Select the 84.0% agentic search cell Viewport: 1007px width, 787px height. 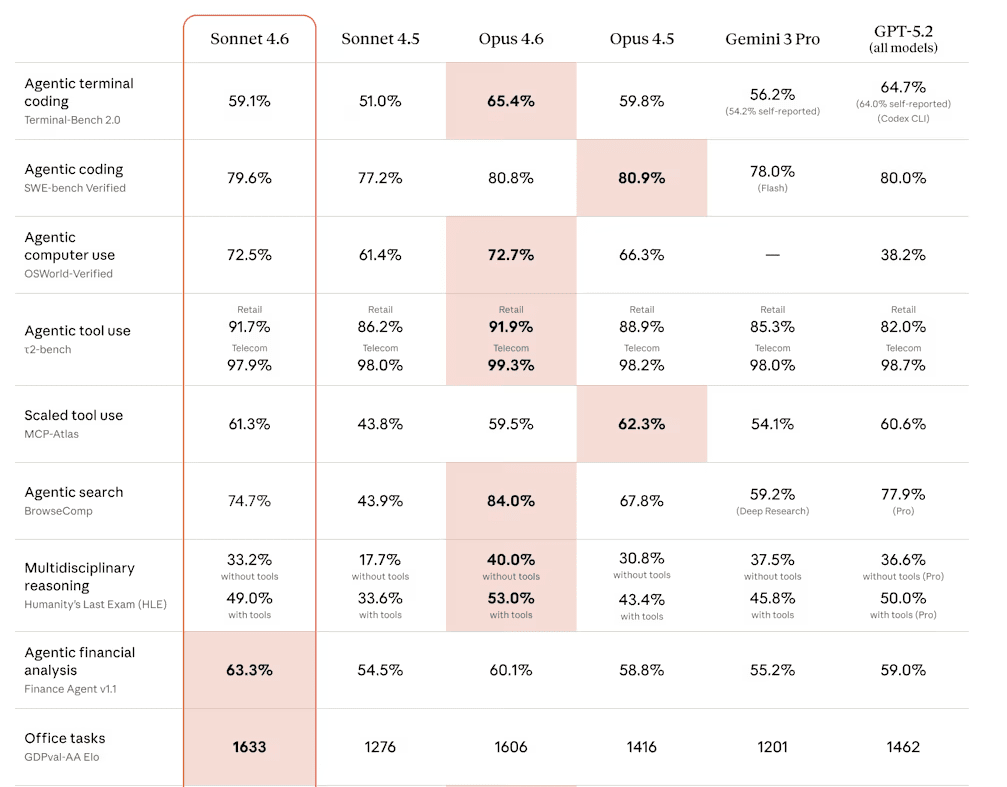[511, 501]
